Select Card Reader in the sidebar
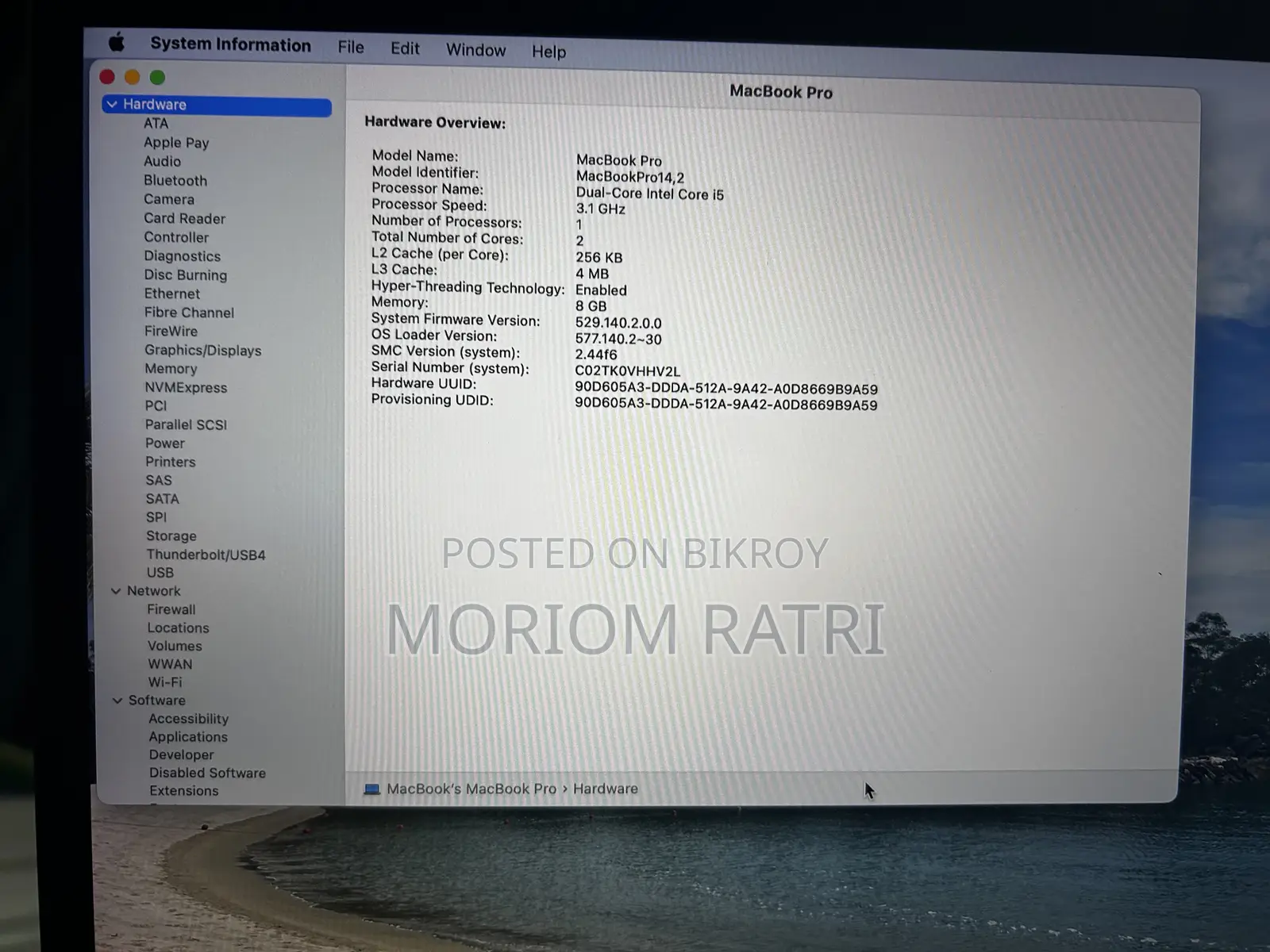 pyautogui.click(x=185, y=218)
